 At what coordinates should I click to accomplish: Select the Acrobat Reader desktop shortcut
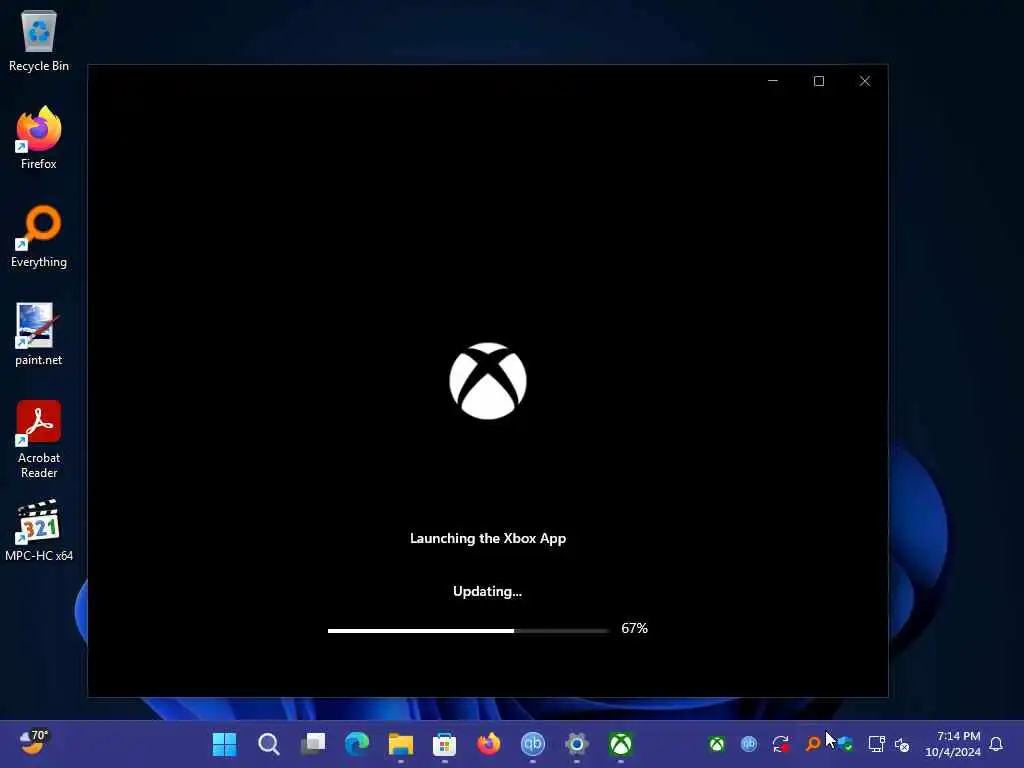tap(39, 440)
